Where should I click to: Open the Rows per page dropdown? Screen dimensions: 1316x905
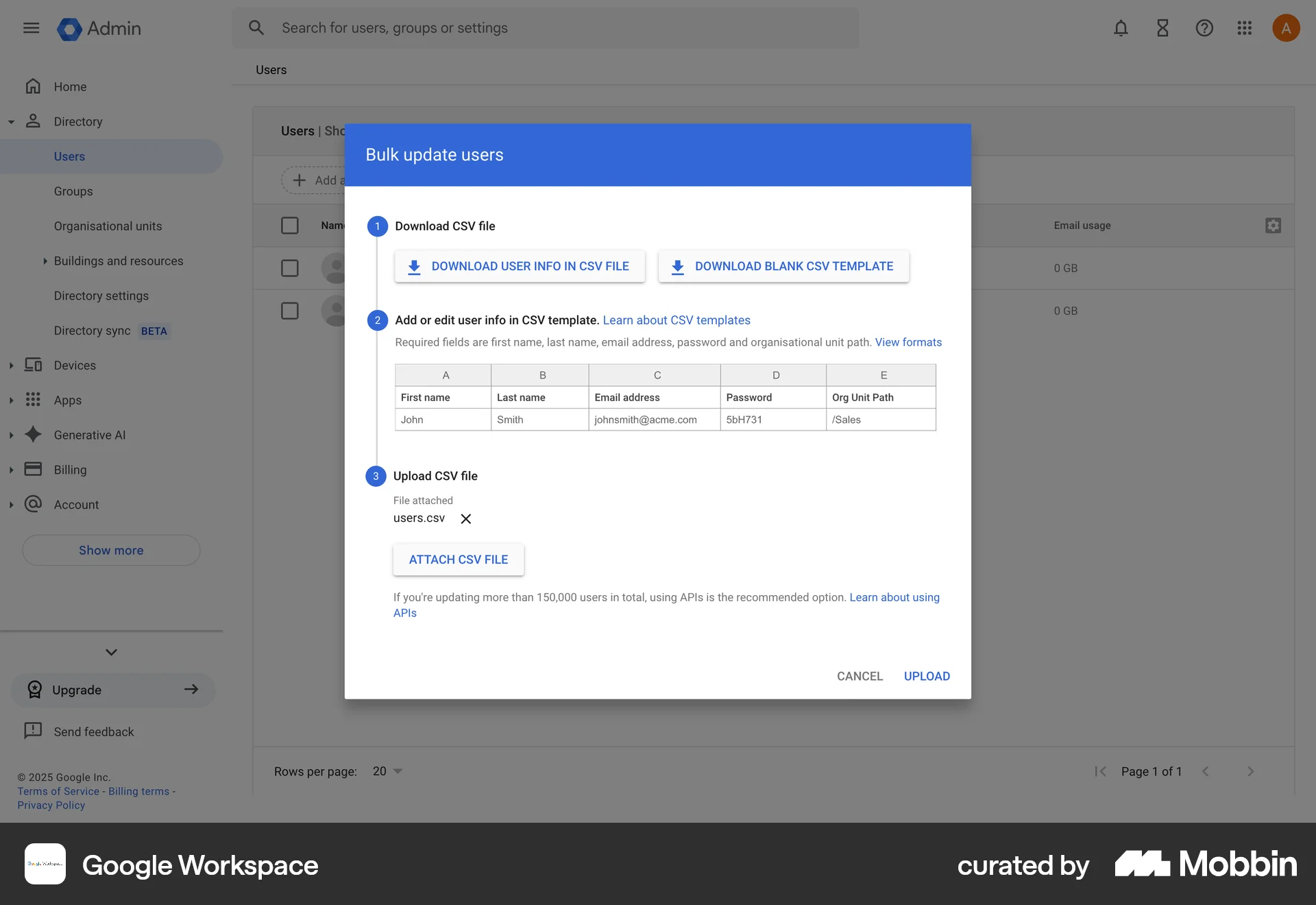pos(386,771)
